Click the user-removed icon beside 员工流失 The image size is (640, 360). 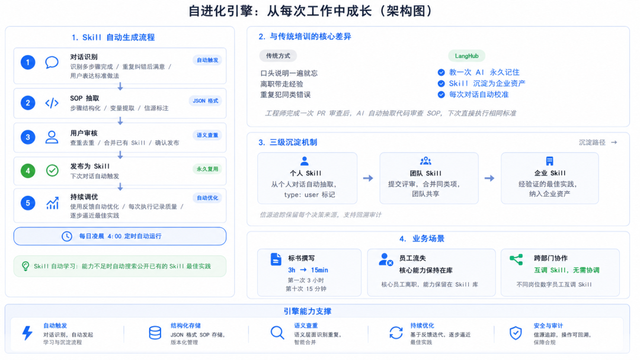point(385,259)
